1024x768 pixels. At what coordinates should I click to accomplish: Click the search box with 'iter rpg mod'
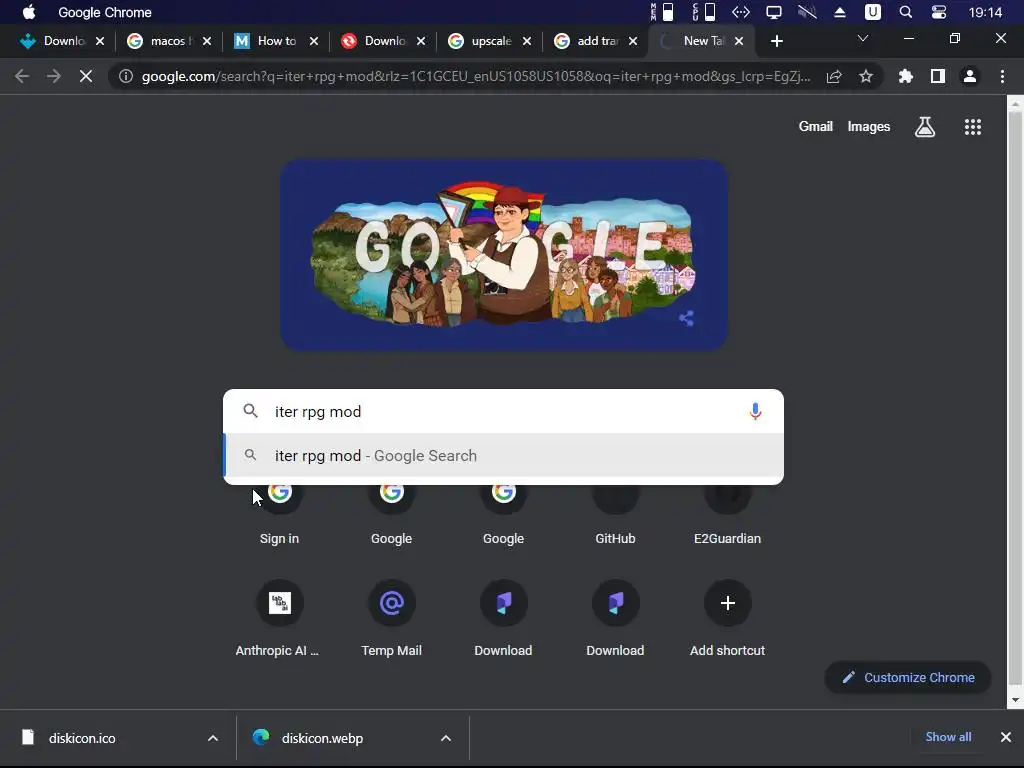click(503, 411)
